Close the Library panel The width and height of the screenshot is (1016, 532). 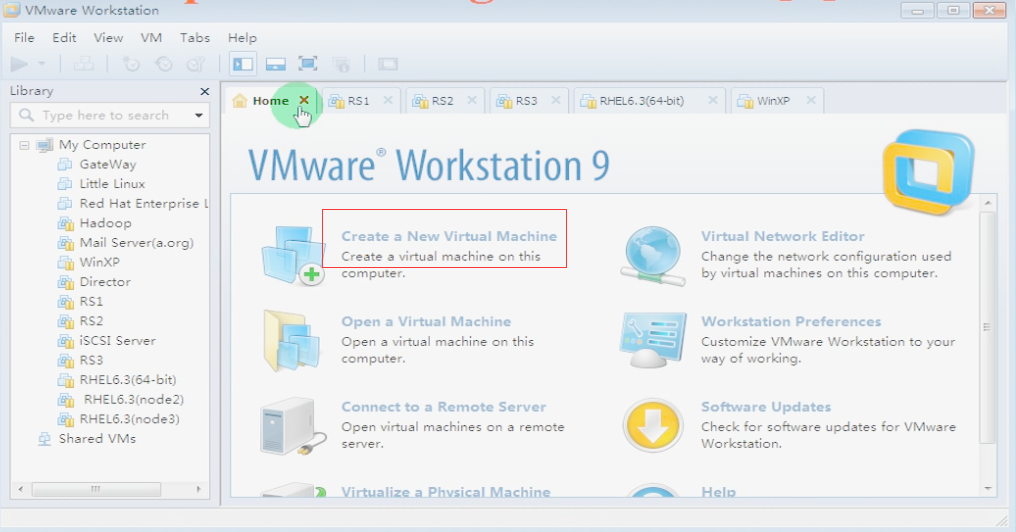pos(205,91)
